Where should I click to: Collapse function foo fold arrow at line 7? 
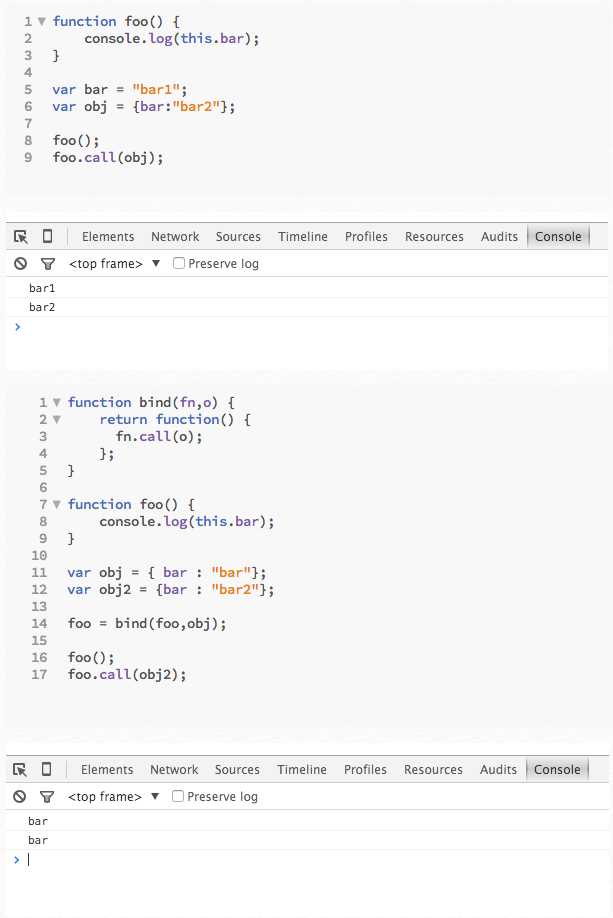click(57, 505)
